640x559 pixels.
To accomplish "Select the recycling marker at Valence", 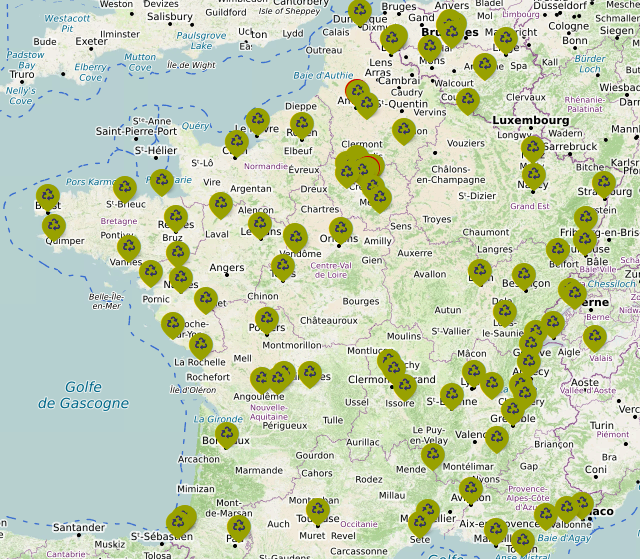I will pos(497,437).
